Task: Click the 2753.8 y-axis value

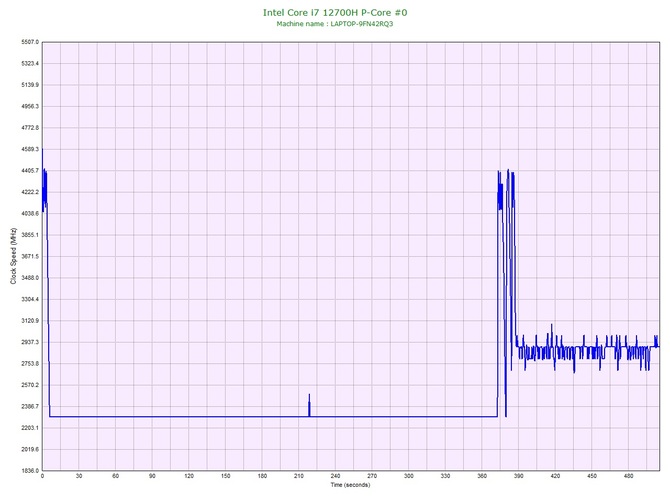Action: (30, 364)
